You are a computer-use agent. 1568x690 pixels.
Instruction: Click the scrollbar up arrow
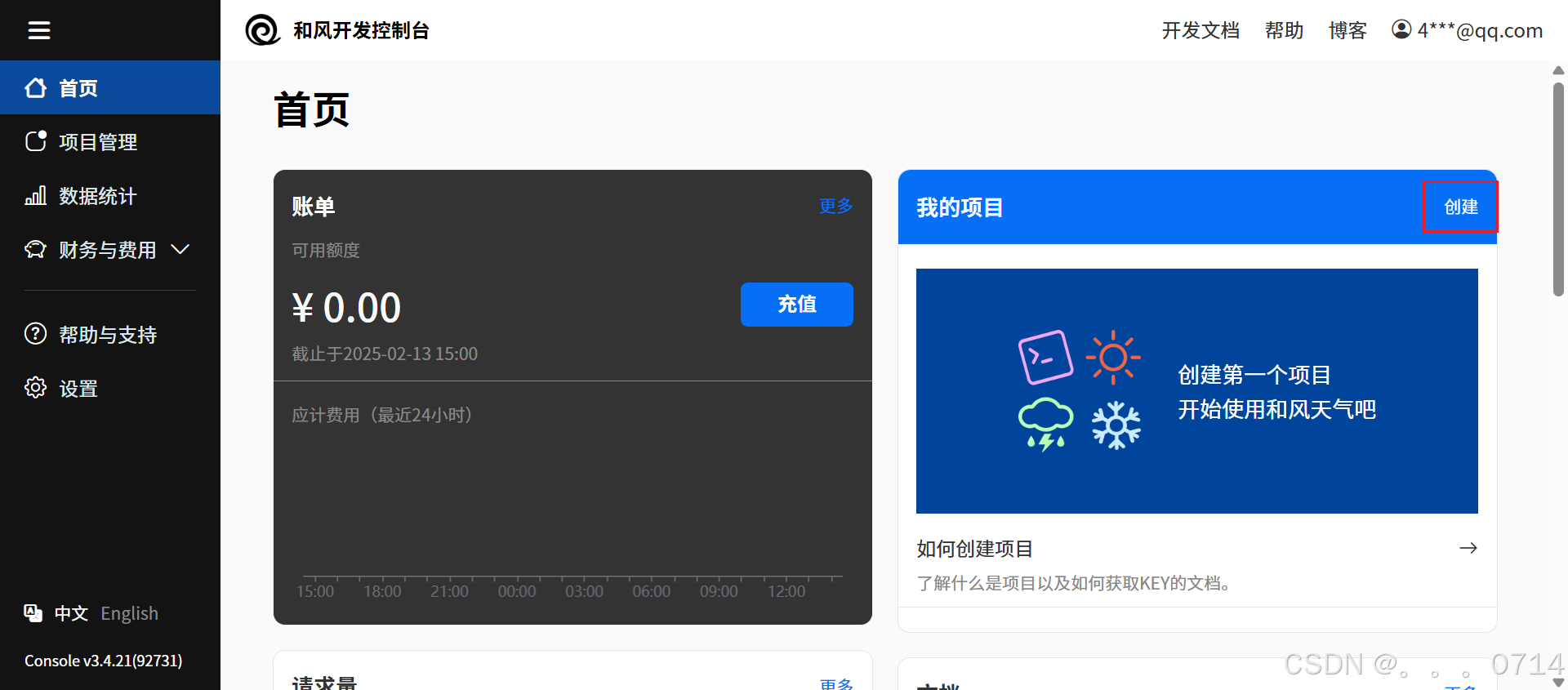pos(1558,70)
